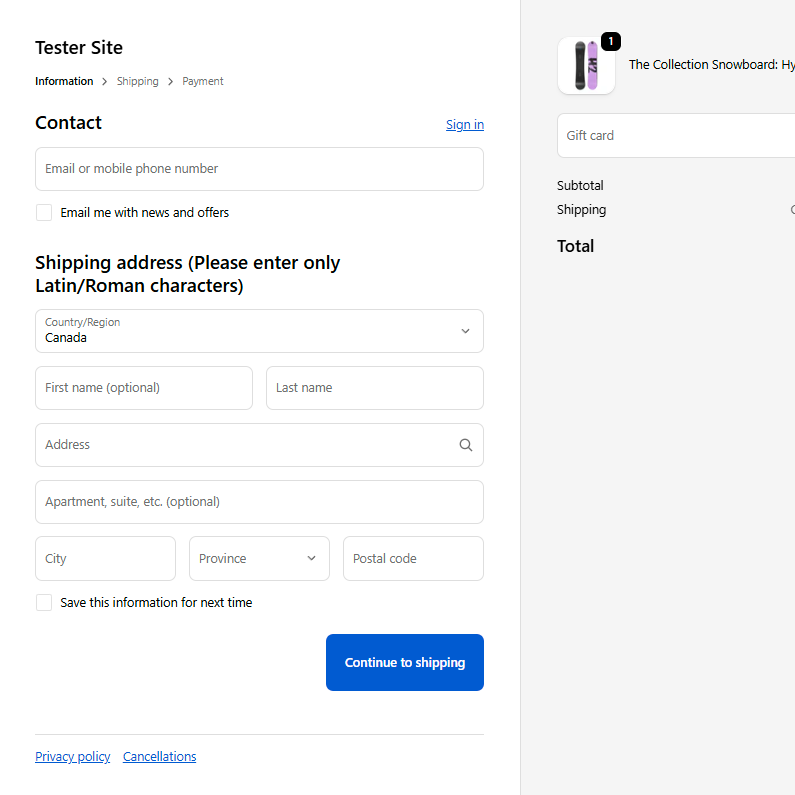Click the snowboard product thumbnail

pos(586,66)
